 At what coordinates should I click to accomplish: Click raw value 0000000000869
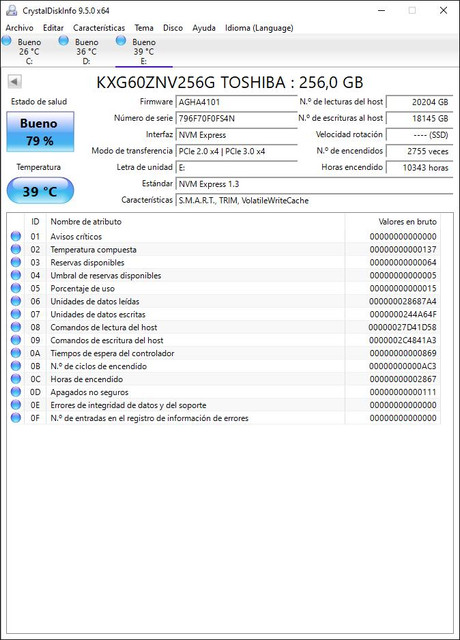pyautogui.click(x=403, y=353)
